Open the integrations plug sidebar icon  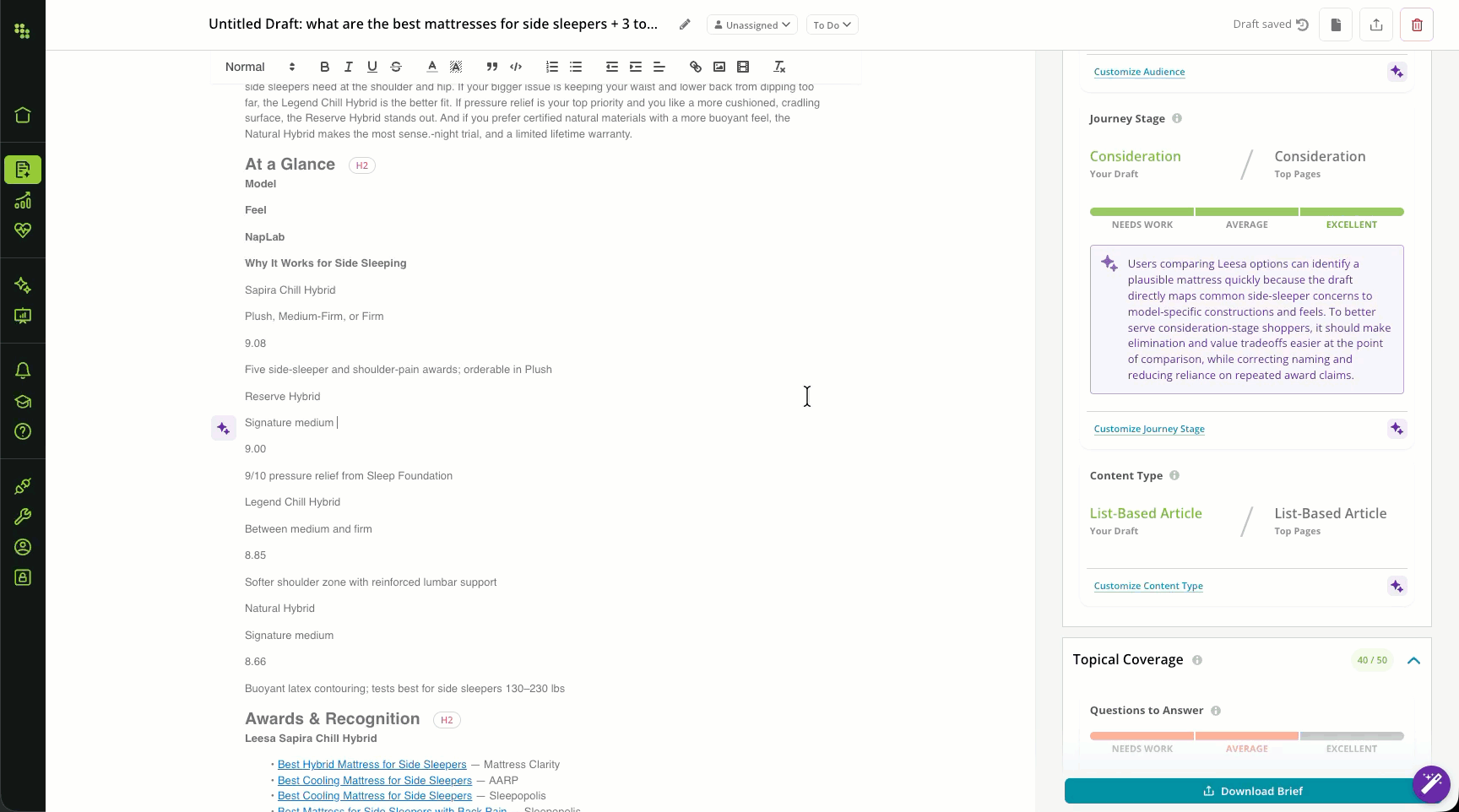(23, 486)
